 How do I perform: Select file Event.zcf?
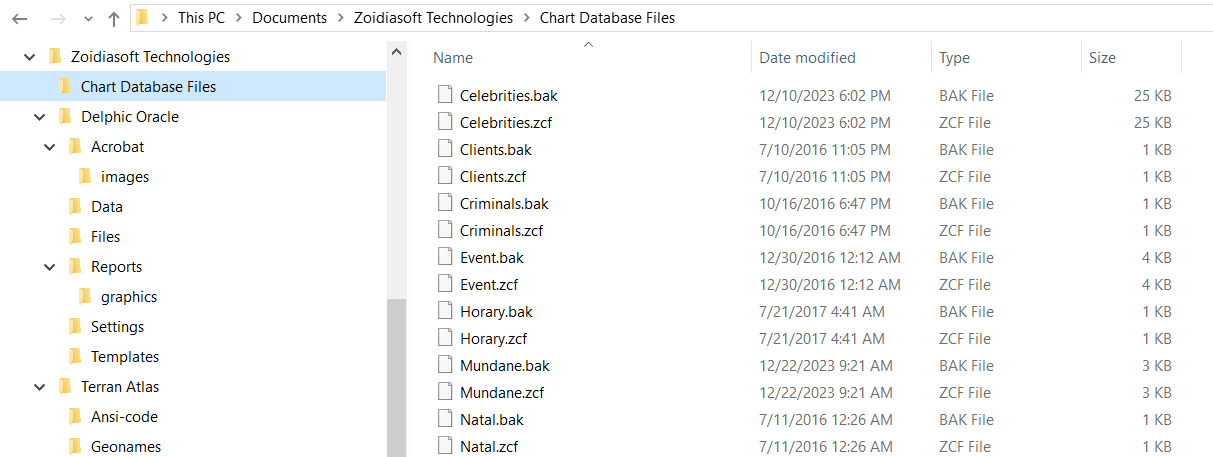(489, 285)
